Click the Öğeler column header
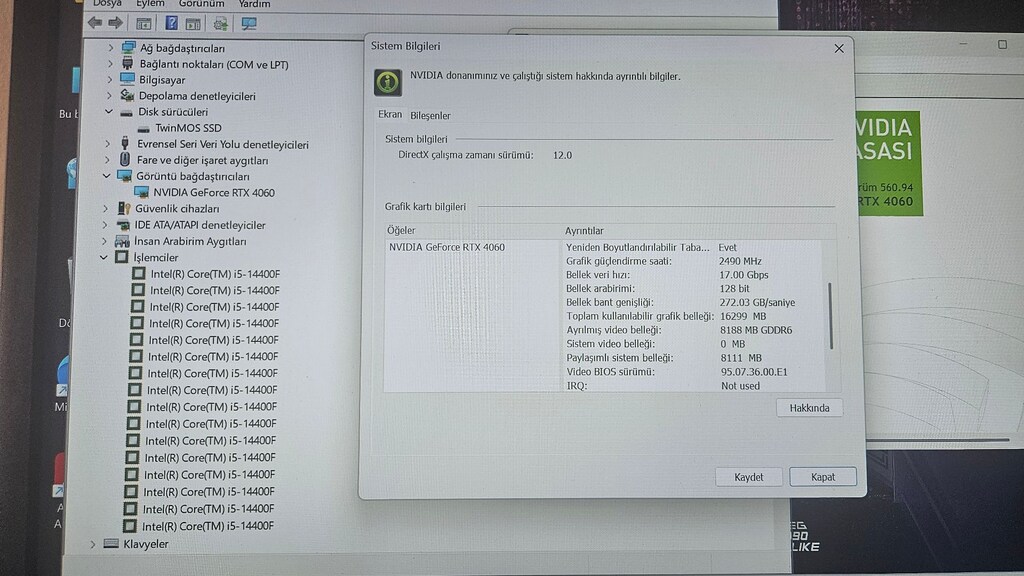Image resolution: width=1024 pixels, height=576 pixels. click(401, 230)
